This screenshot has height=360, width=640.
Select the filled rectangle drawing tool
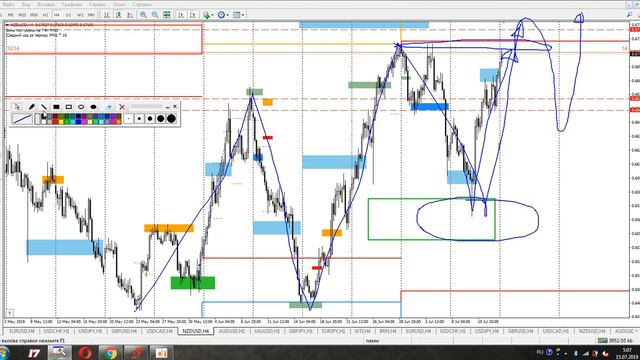click(x=56, y=107)
